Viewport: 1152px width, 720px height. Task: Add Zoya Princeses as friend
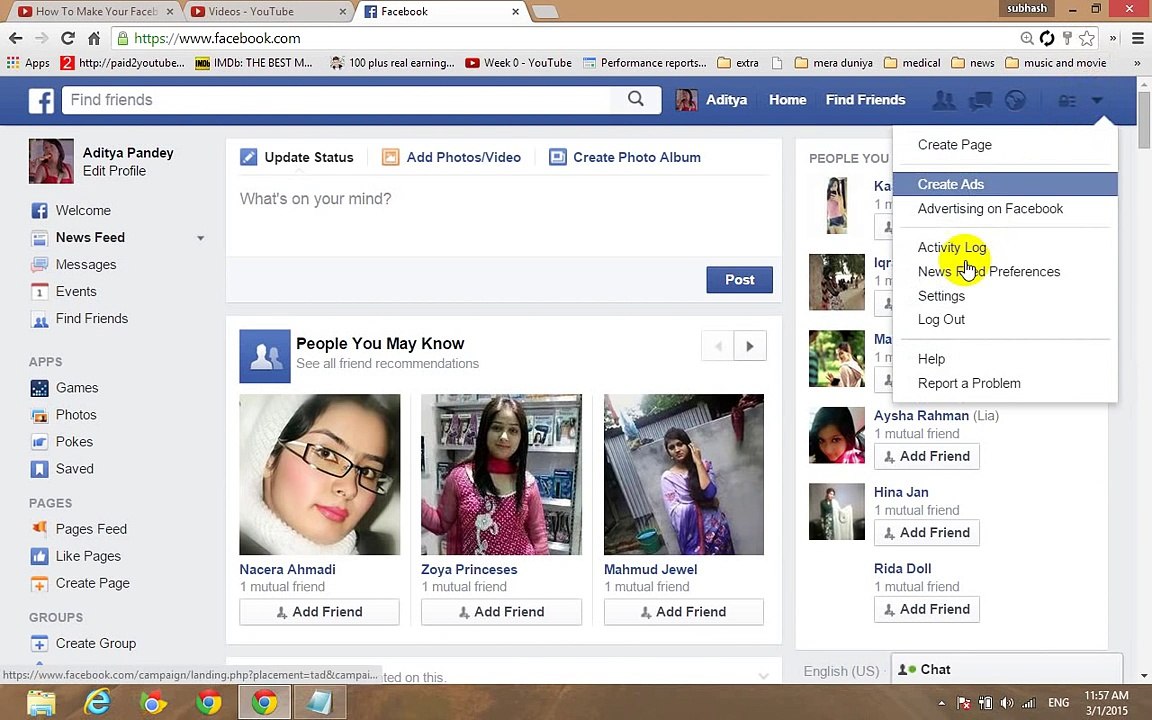pyautogui.click(x=501, y=612)
